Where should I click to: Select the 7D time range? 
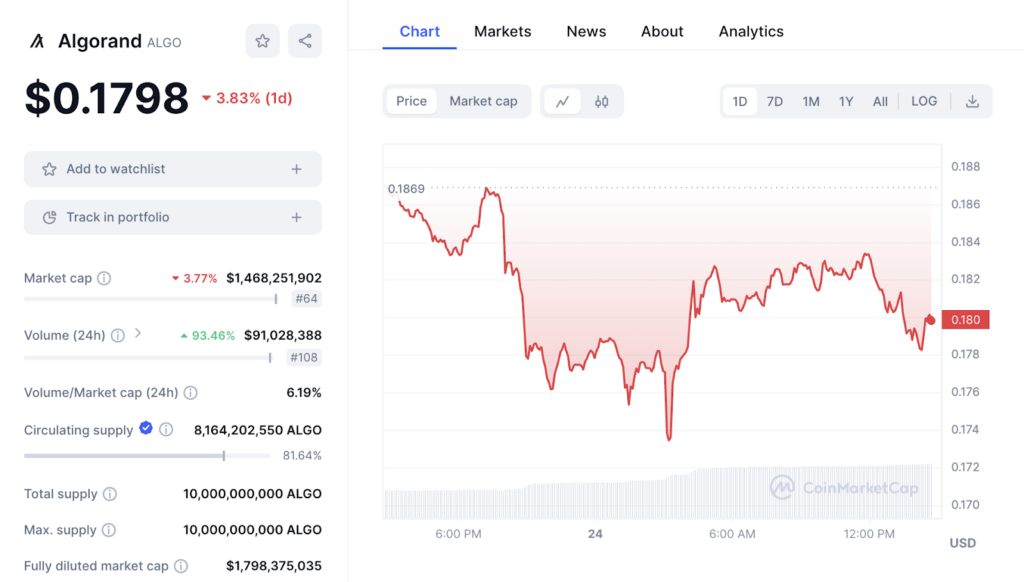click(775, 101)
